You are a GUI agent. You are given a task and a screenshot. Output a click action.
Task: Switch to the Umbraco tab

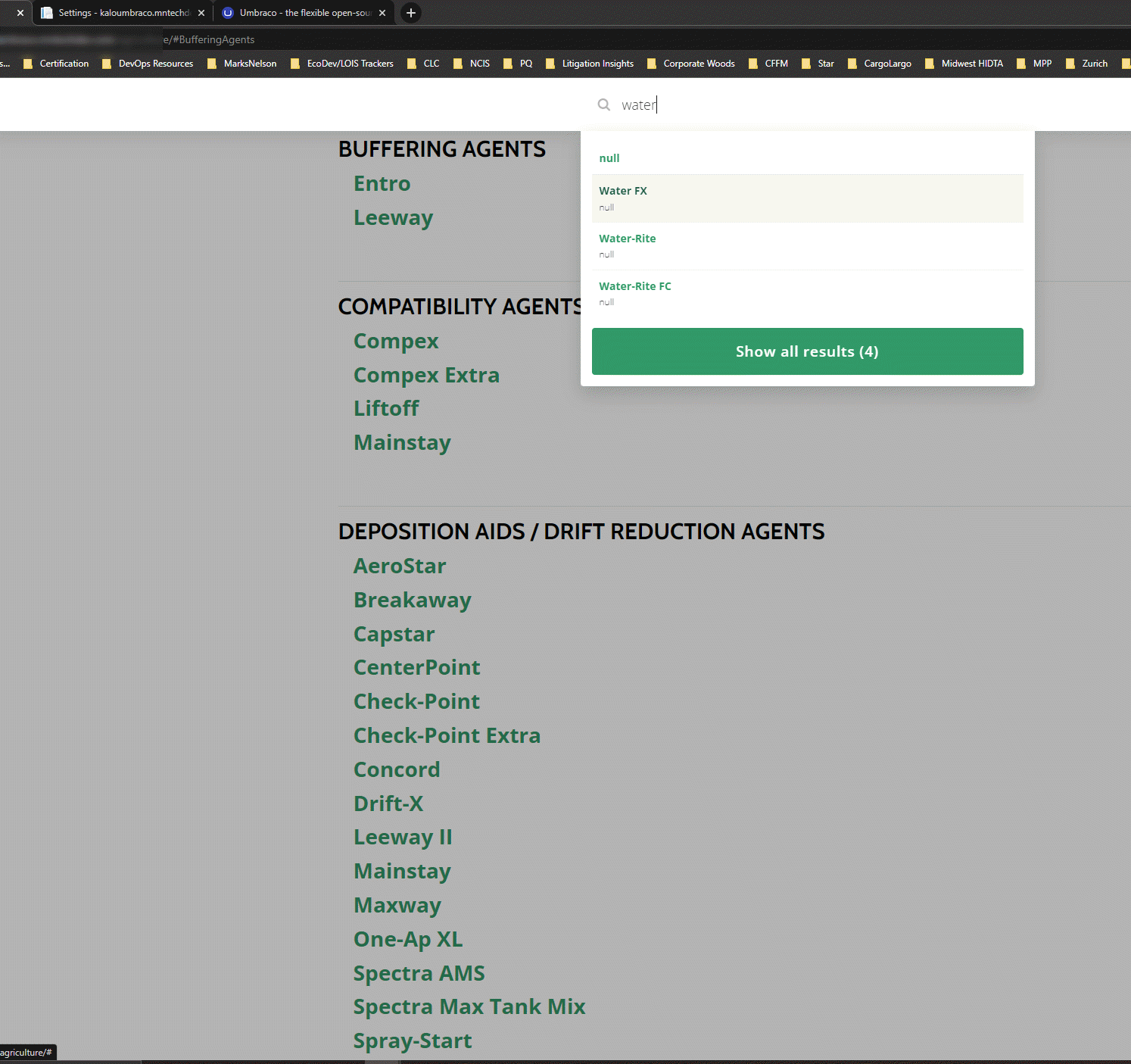304,13
